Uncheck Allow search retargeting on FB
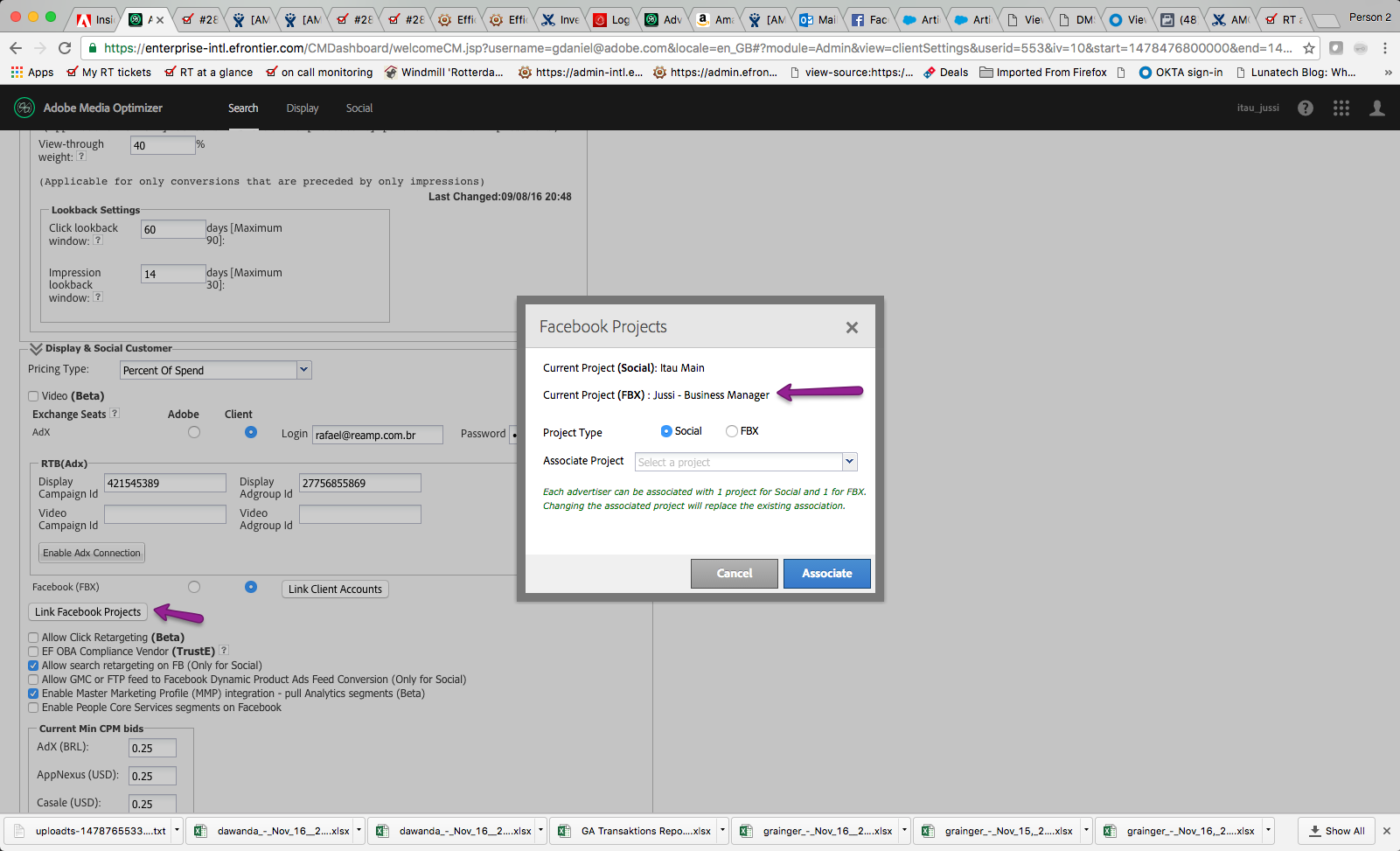The height and width of the screenshot is (851, 1400). click(33, 665)
